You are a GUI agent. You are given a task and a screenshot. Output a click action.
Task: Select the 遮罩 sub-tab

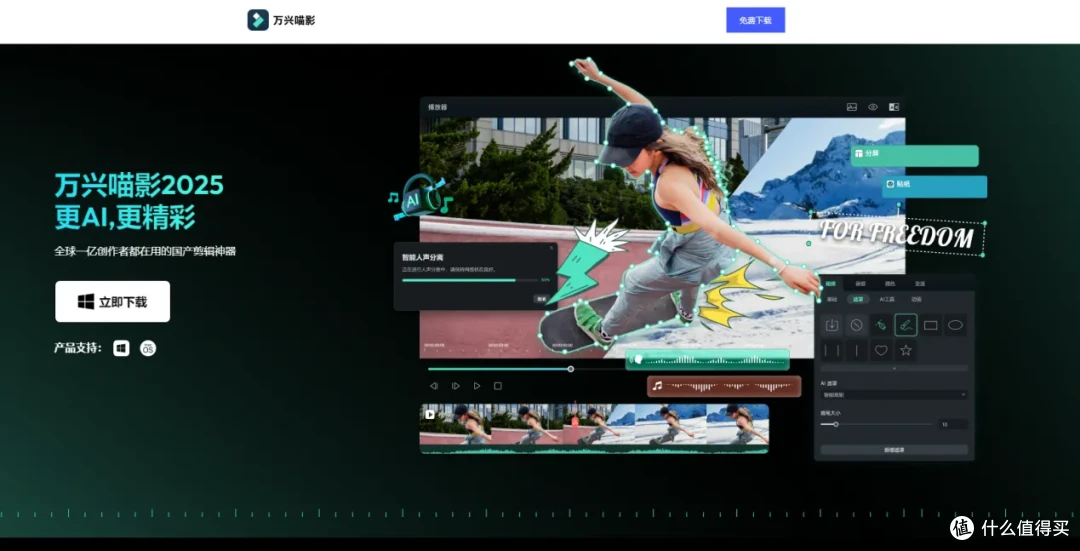(x=858, y=300)
